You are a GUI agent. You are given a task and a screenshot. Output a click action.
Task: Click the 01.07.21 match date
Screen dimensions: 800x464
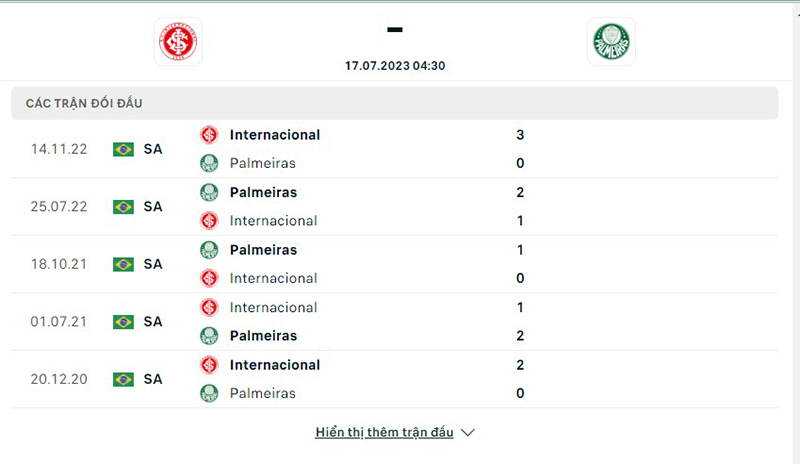tap(59, 322)
